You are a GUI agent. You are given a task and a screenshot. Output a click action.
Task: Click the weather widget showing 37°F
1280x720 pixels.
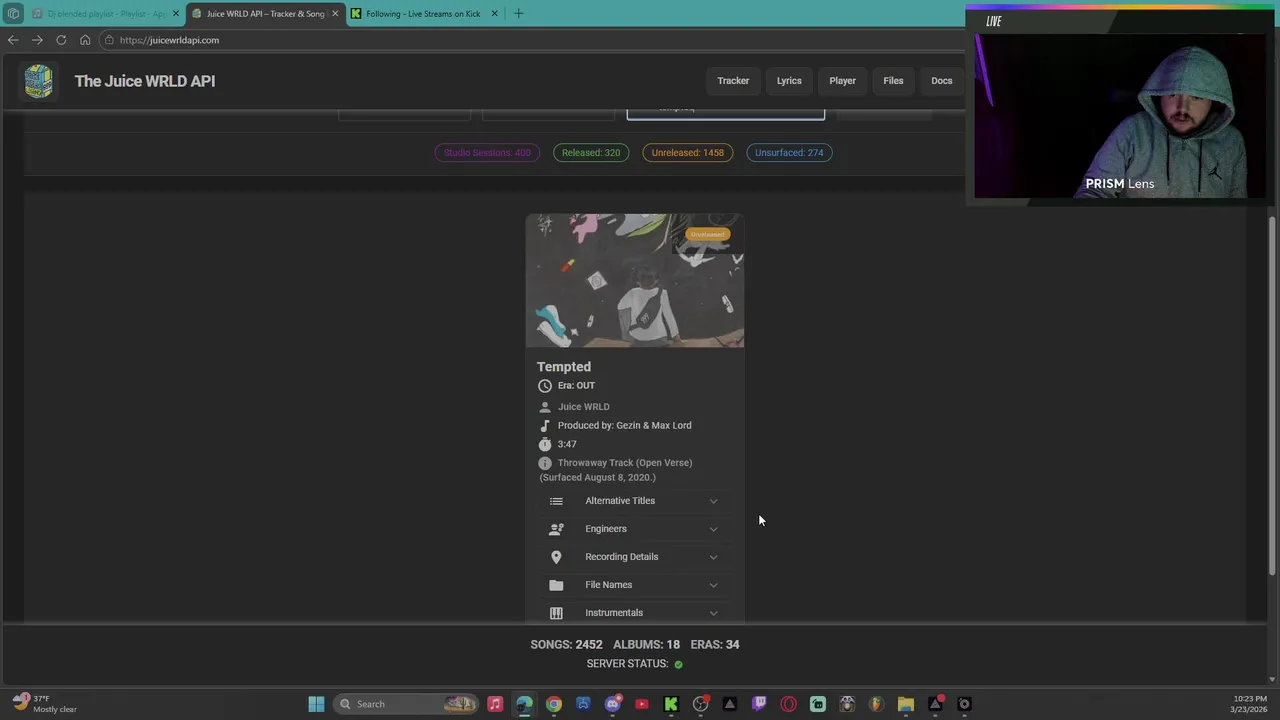coord(44,704)
